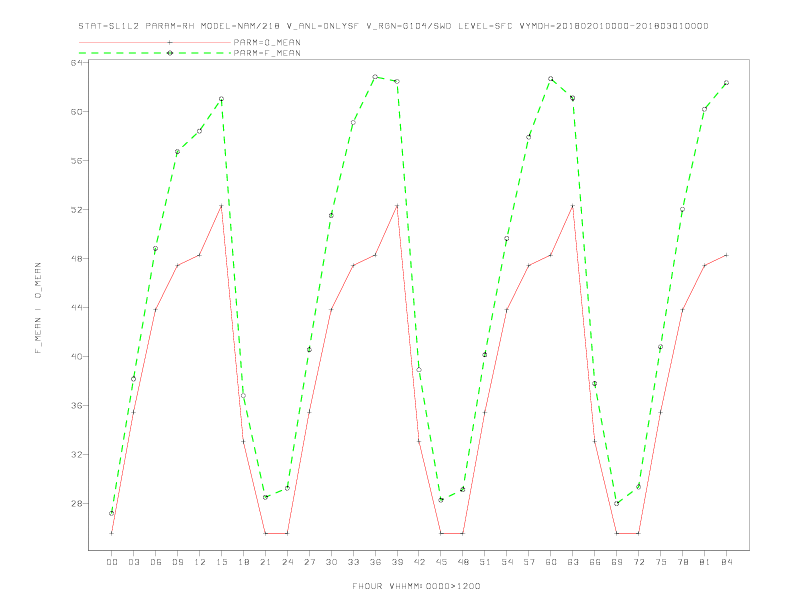Click x-axis forecast hour label 45
Screen dimensions: 792x612
(441, 562)
